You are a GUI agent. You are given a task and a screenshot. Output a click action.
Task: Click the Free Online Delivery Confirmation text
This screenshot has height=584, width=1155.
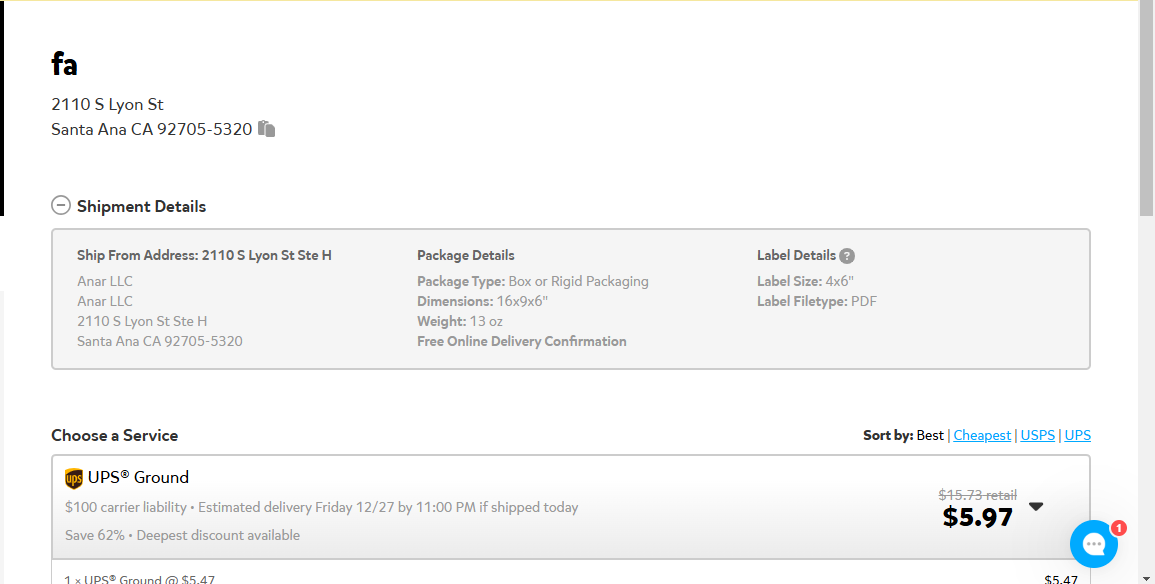tap(522, 341)
